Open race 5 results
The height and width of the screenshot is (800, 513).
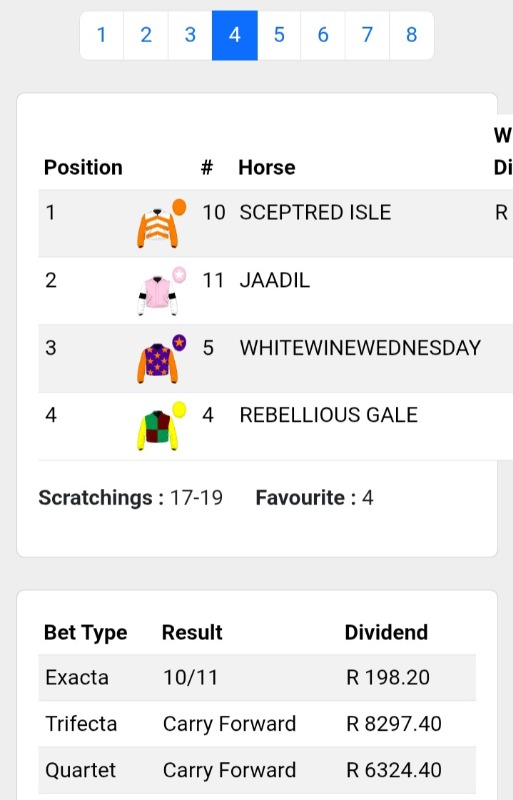[x=279, y=35]
